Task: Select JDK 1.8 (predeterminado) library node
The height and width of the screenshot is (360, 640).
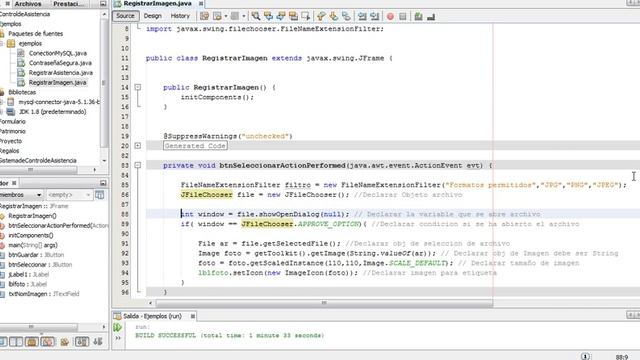Action: pyautogui.click(x=52, y=112)
